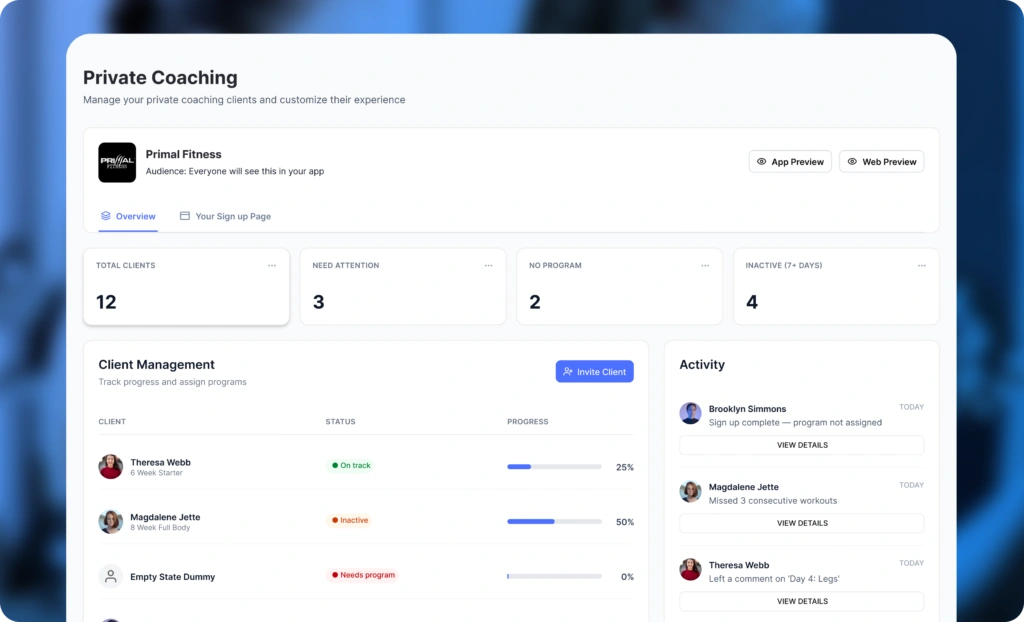Click the Invite Client button
1024x622 pixels.
click(x=594, y=371)
